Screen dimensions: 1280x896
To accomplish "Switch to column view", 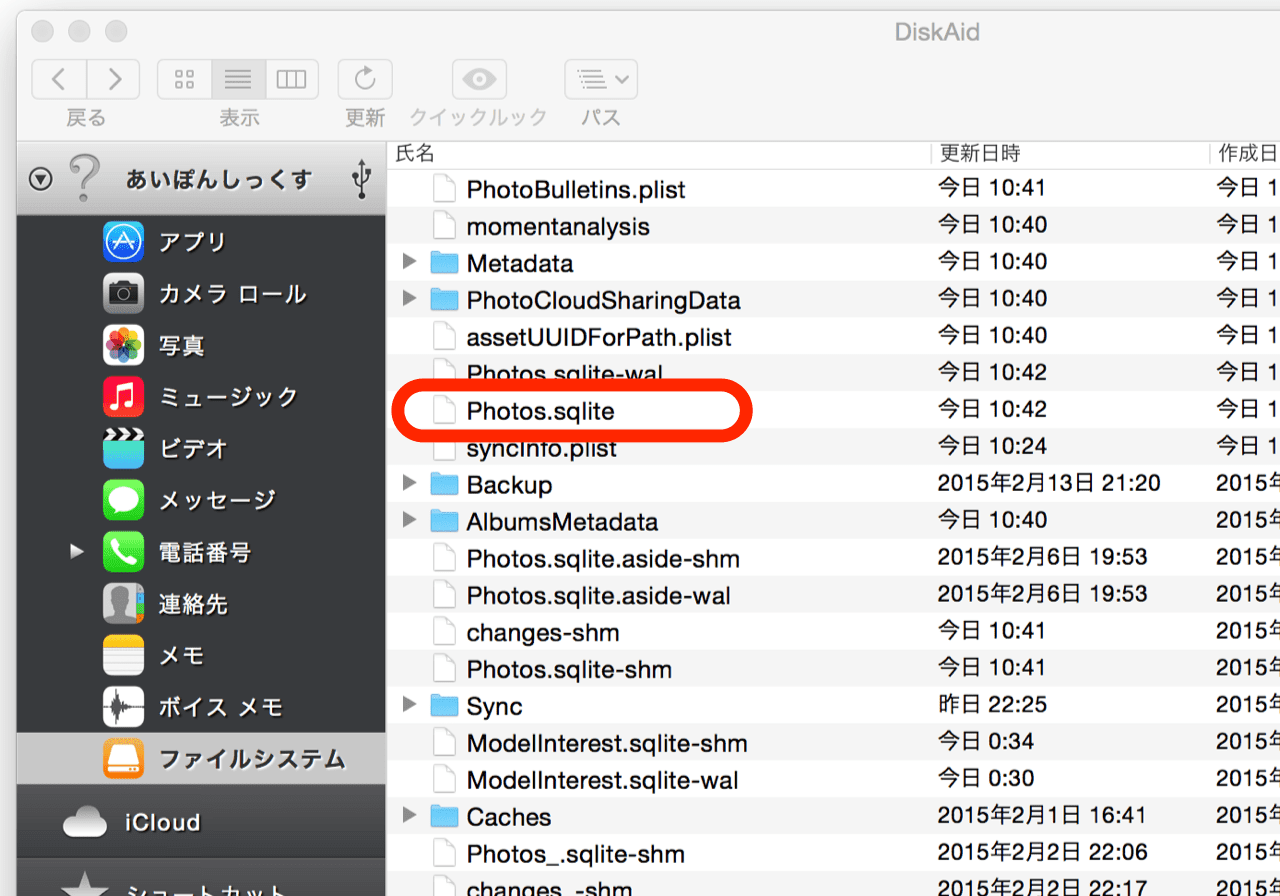I will (291, 79).
